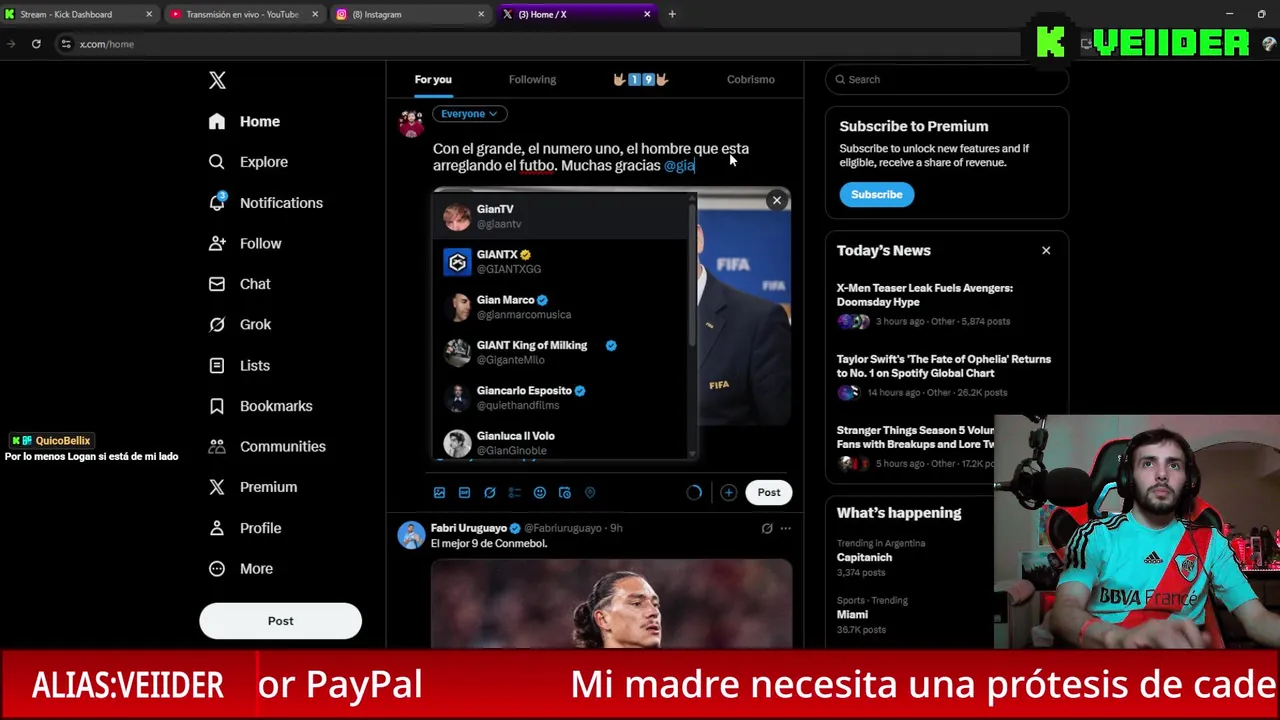This screenshot has height=720, width=1280.
Task: Switch to the emoji 19 tab
Action: (x=640, y=79)
